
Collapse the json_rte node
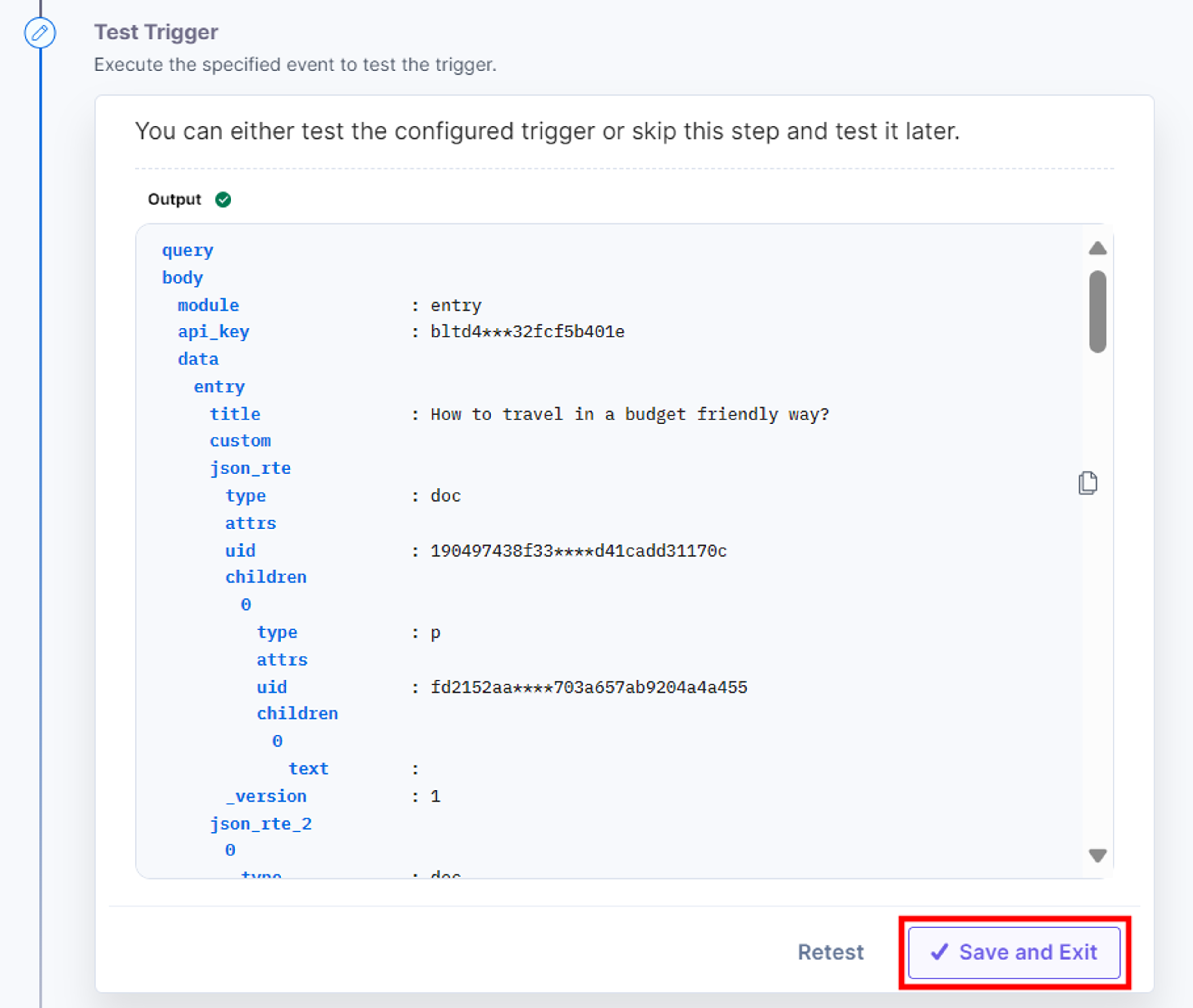tap(250, 469)
